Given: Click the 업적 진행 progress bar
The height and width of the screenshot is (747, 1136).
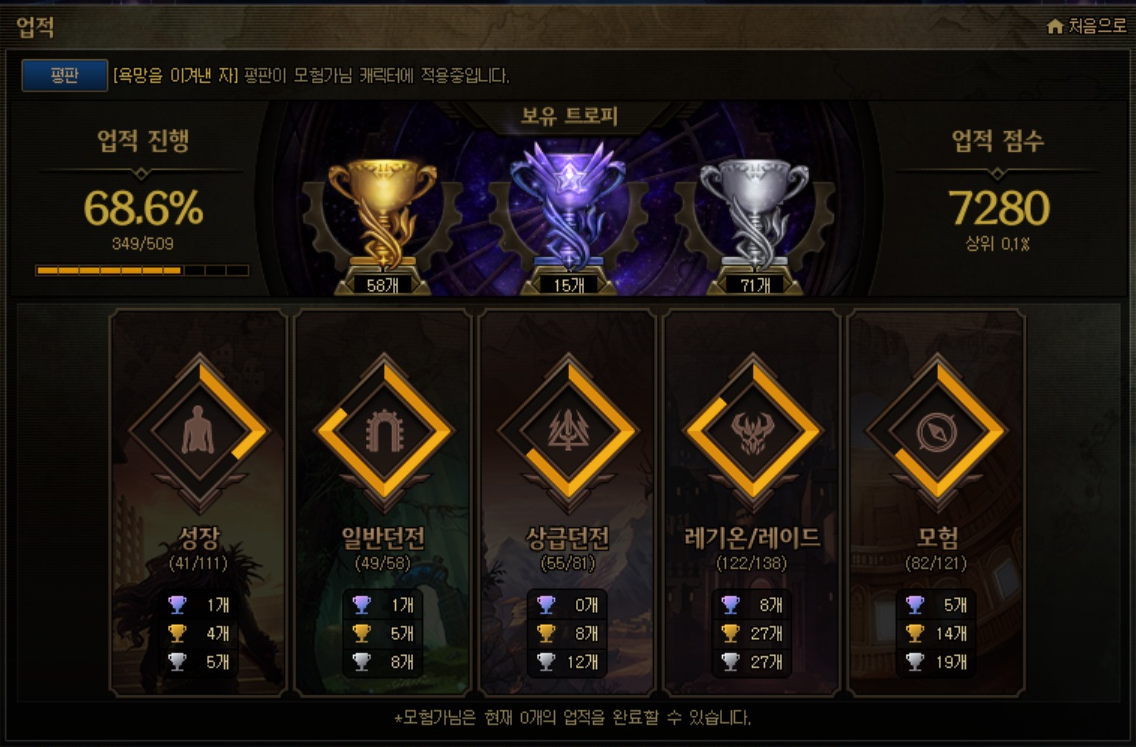Looking at the screenshot, I should [x=142, y=270].
